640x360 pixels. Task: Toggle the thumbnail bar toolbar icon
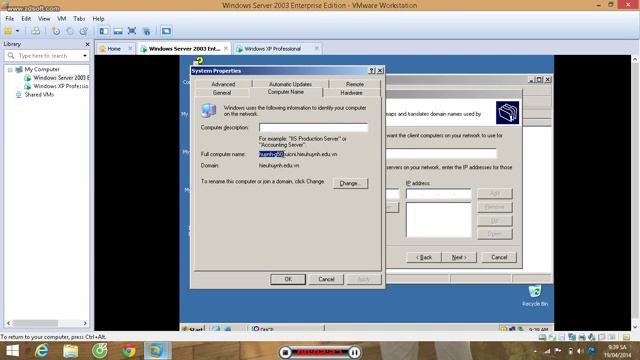point(118,31)
